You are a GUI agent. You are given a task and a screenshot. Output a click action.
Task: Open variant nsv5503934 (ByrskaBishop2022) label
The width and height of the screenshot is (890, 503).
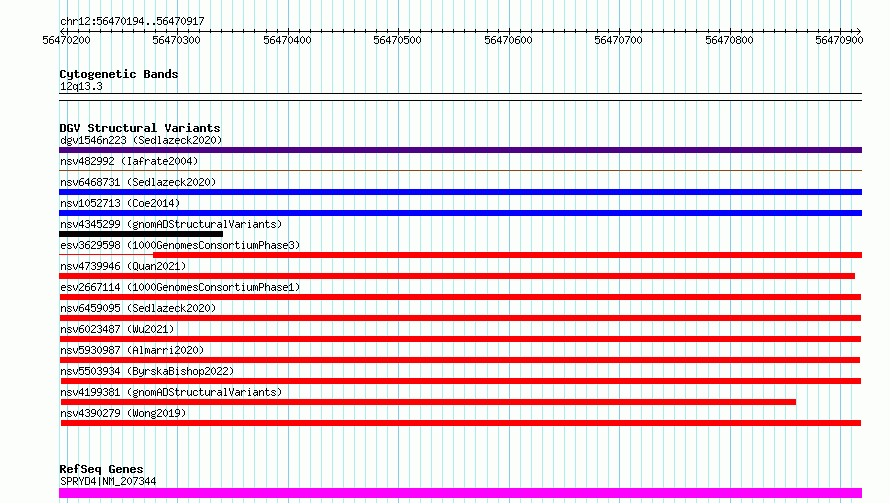(147, 371)
